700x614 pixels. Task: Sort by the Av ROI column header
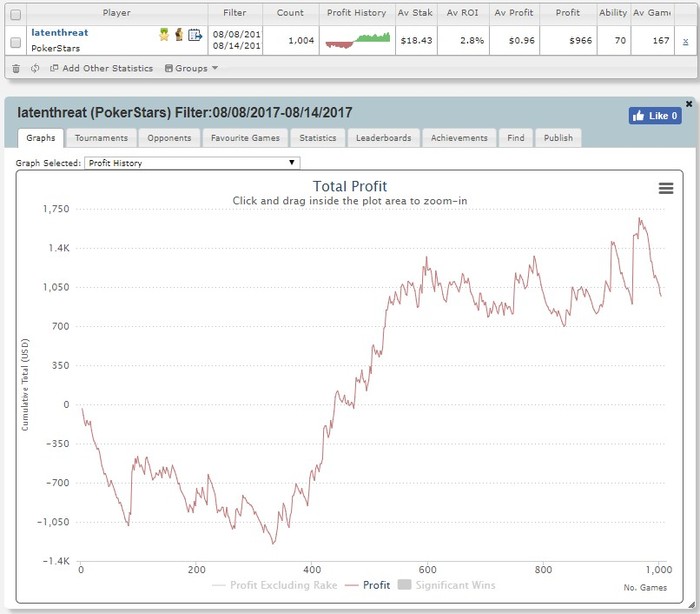click(x=462, y=13)
